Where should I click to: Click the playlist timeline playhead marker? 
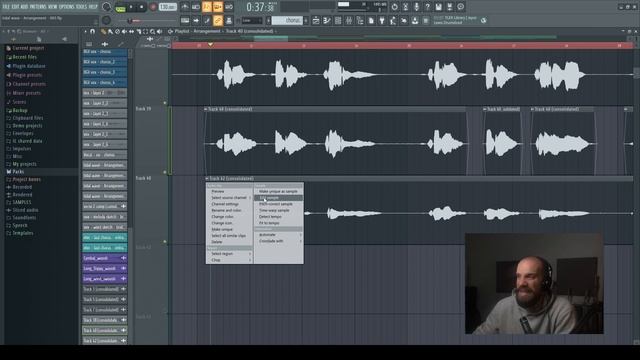pyautogui.click(x=210, y=44)
